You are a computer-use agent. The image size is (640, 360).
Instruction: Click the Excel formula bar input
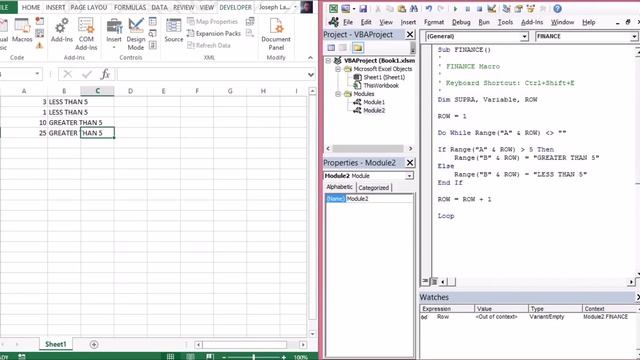tap(211, 74)
